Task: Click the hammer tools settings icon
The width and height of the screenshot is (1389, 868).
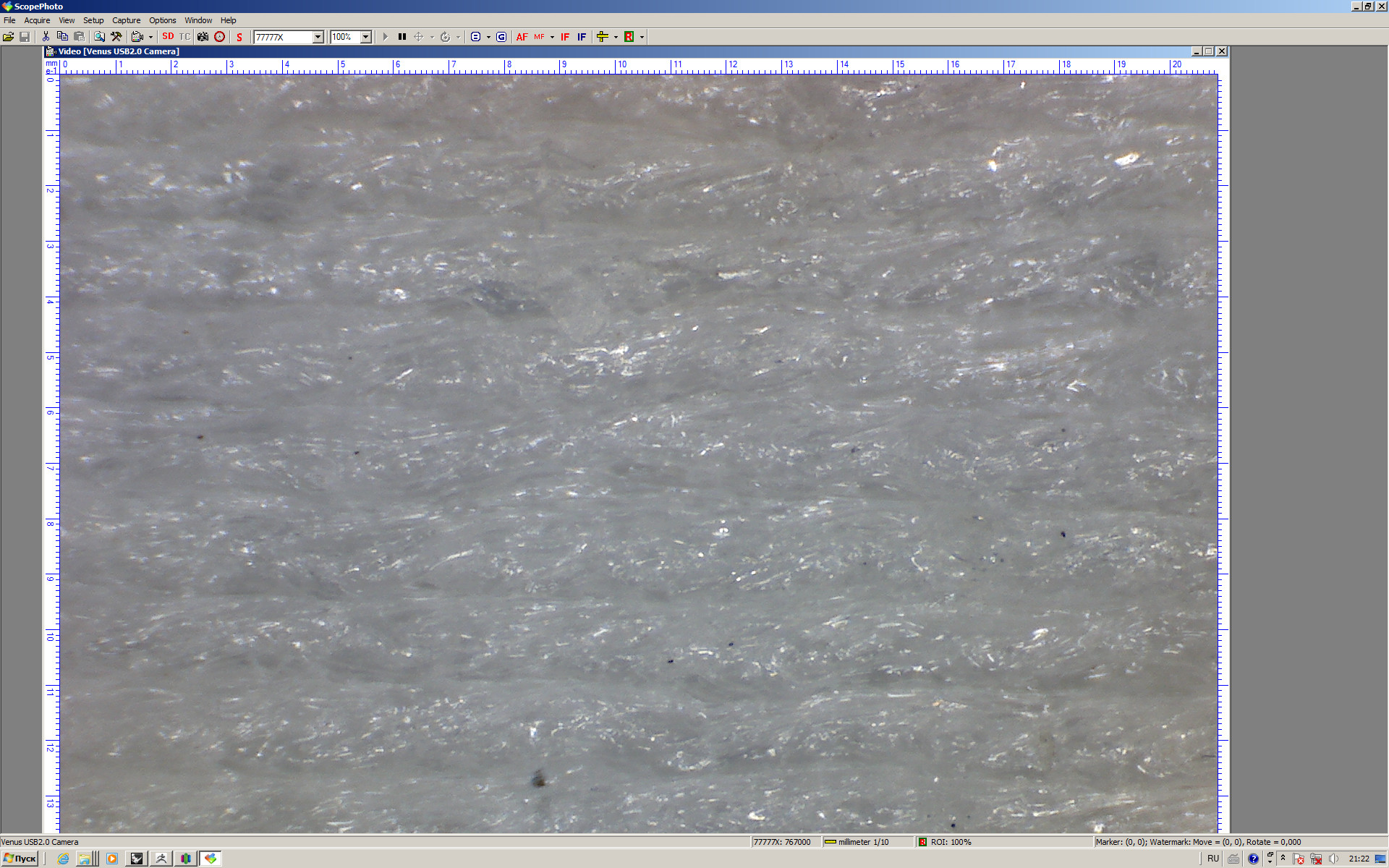Action: (116, 37)
